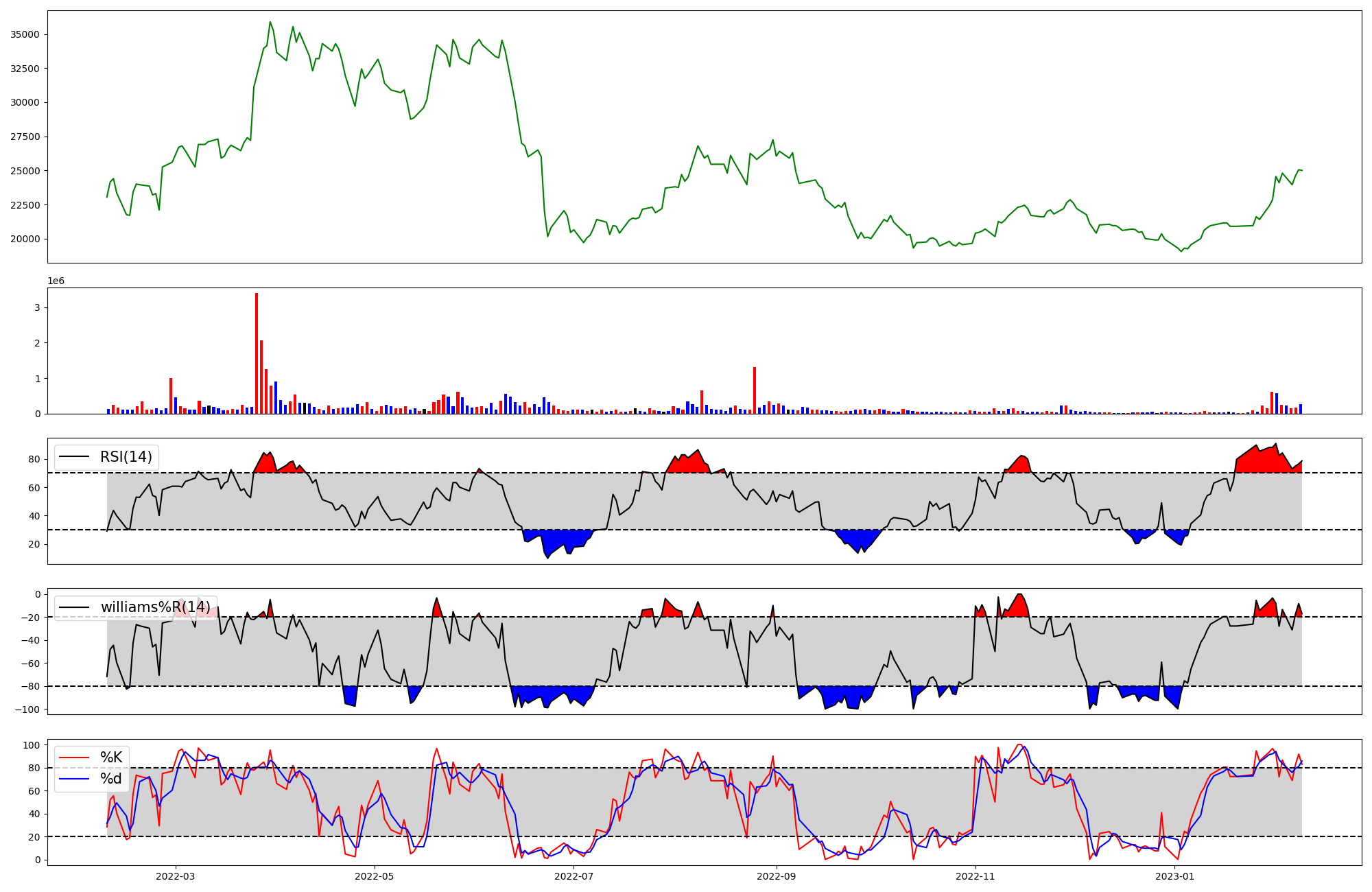Click the highest peak of green price line
1372x892 pixels.
click(x=270, y=23)
